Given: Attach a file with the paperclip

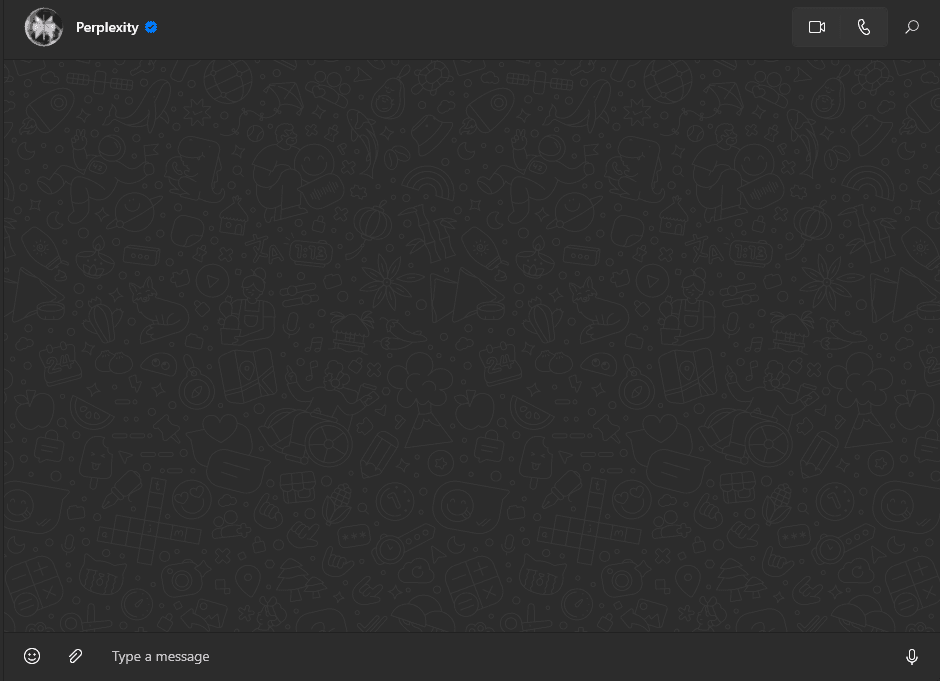Looking at the screenshot, I should [76, 656].
